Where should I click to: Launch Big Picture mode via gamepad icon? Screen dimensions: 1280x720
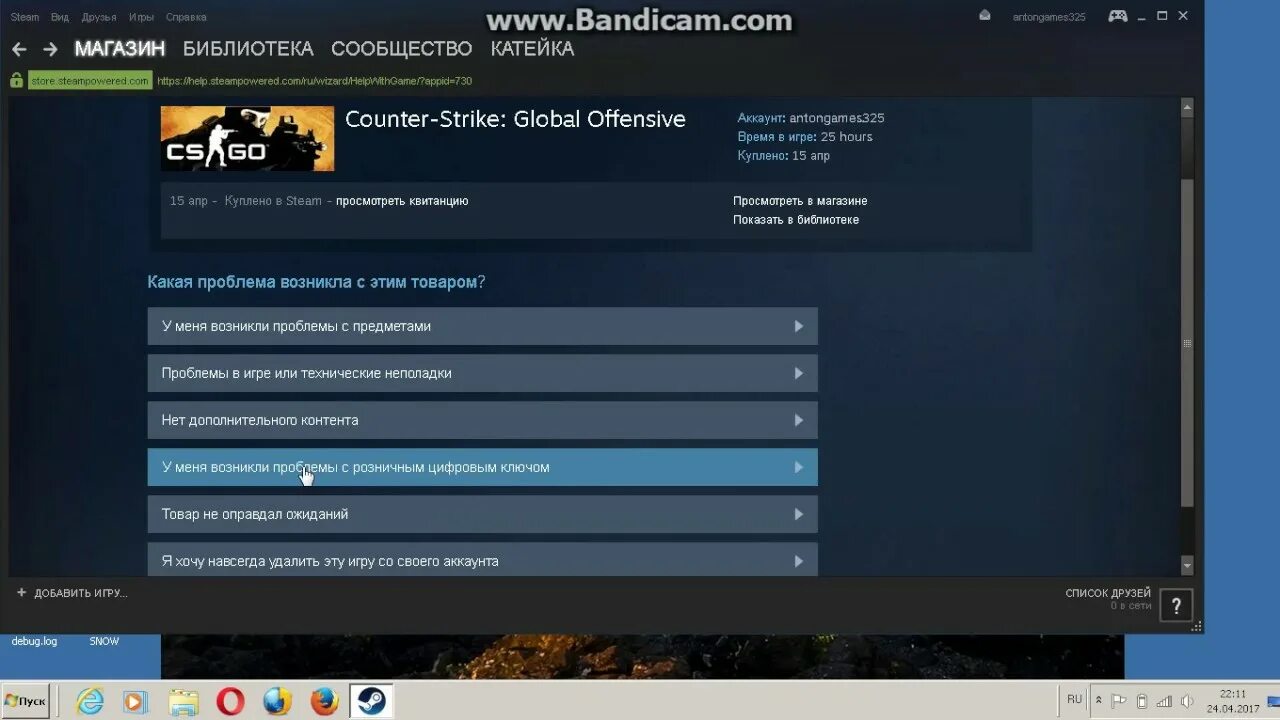[1118, 16]
